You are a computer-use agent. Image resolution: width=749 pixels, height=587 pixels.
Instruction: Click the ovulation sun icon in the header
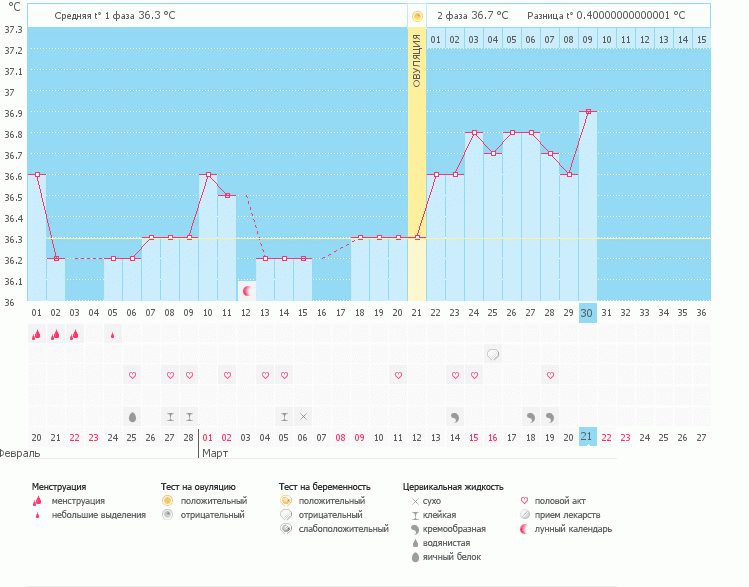click(x=417, y=16)
